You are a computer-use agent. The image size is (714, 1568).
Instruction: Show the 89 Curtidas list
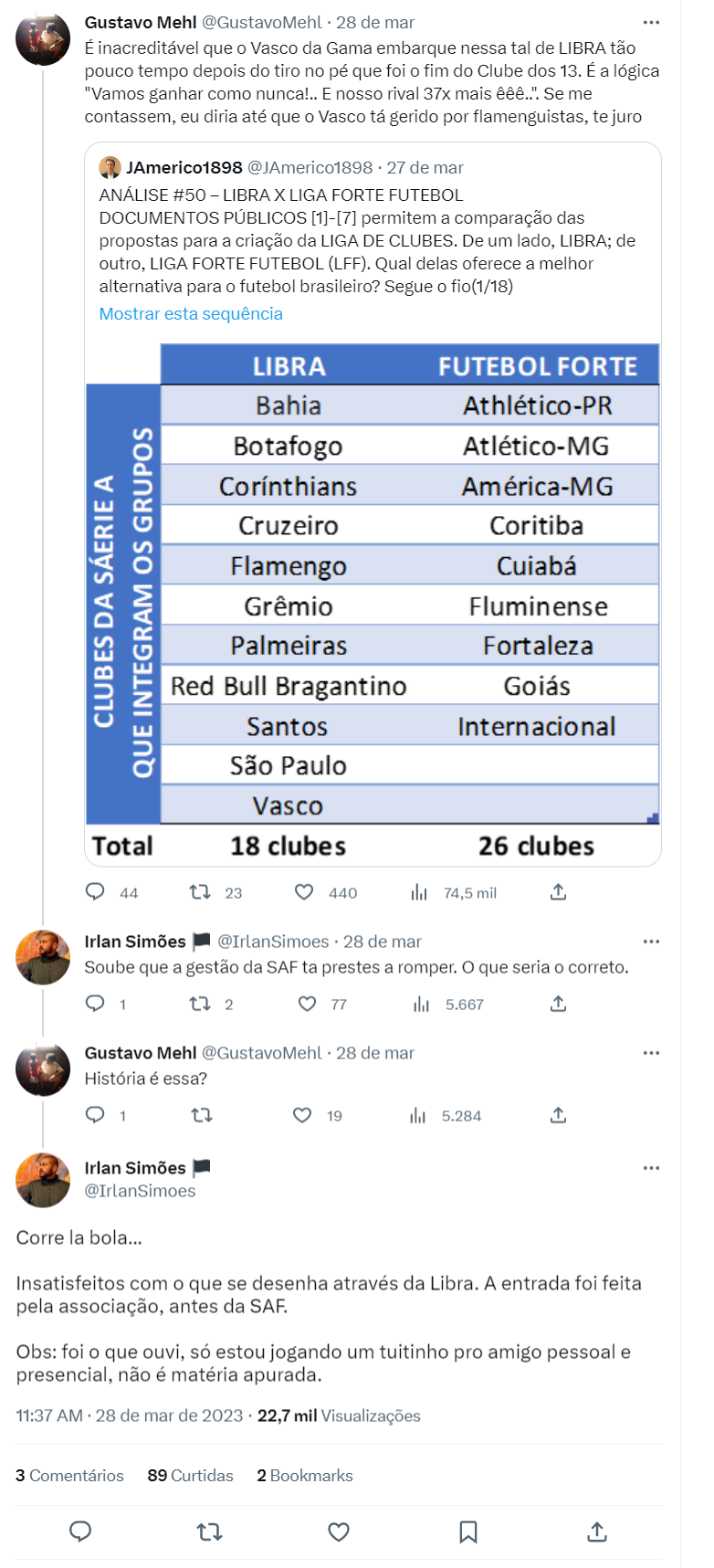pos(190,1476)
